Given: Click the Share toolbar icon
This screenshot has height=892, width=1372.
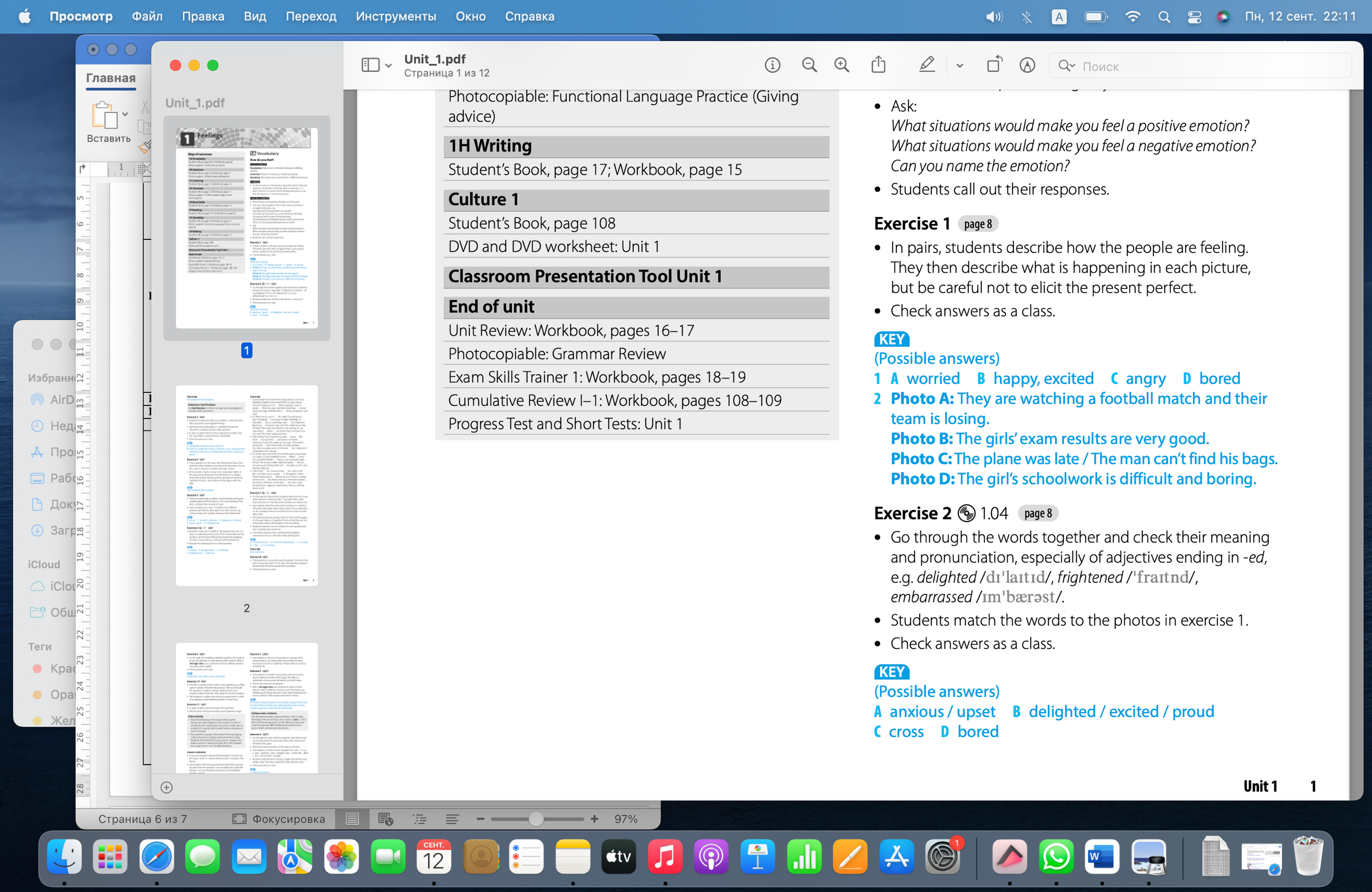Looking at the screenshot, I should 878,65.
